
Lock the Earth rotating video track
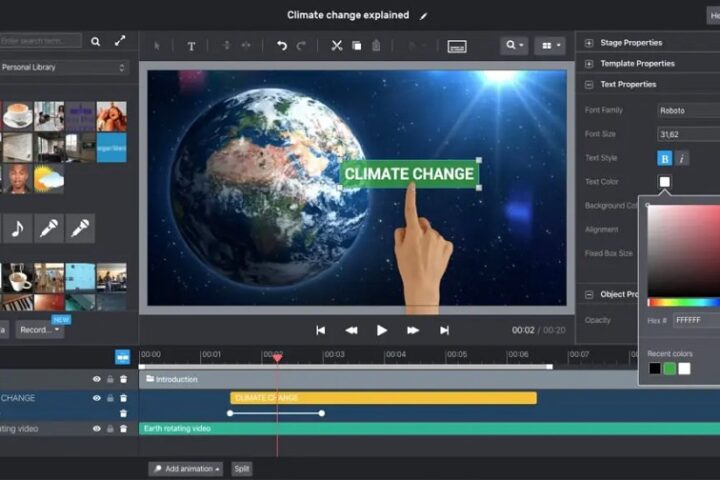[110, 429]
